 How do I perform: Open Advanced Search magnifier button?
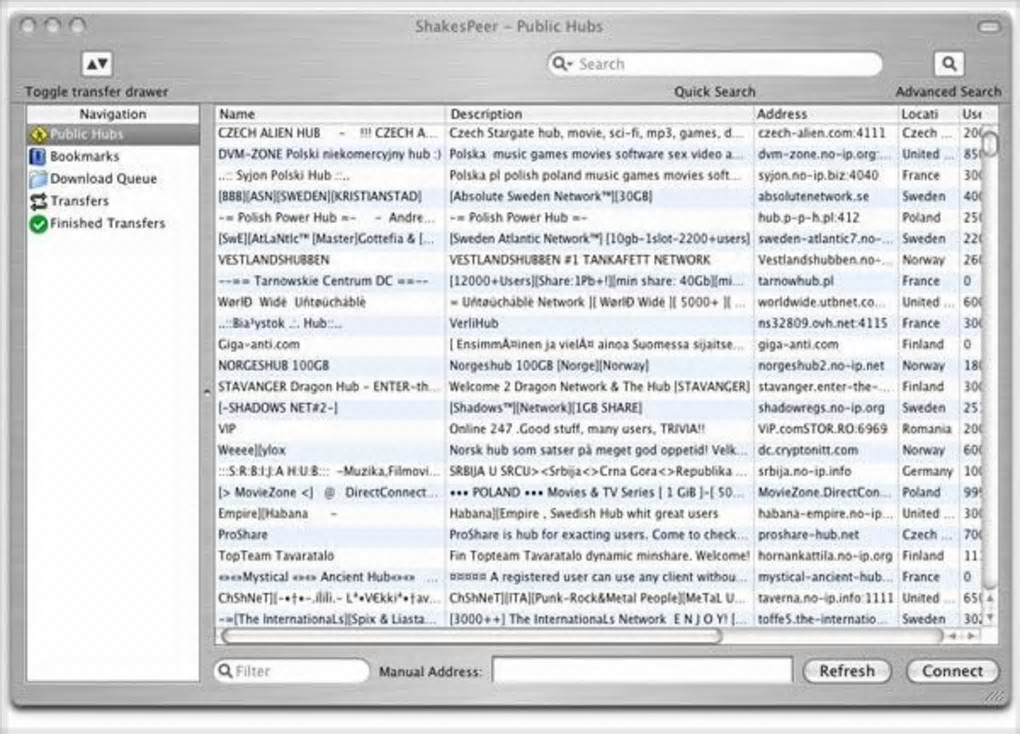click(x=948, y=64)
